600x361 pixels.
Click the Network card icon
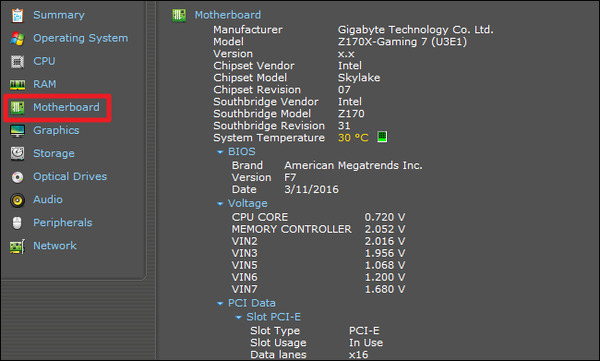click(17, 246)
